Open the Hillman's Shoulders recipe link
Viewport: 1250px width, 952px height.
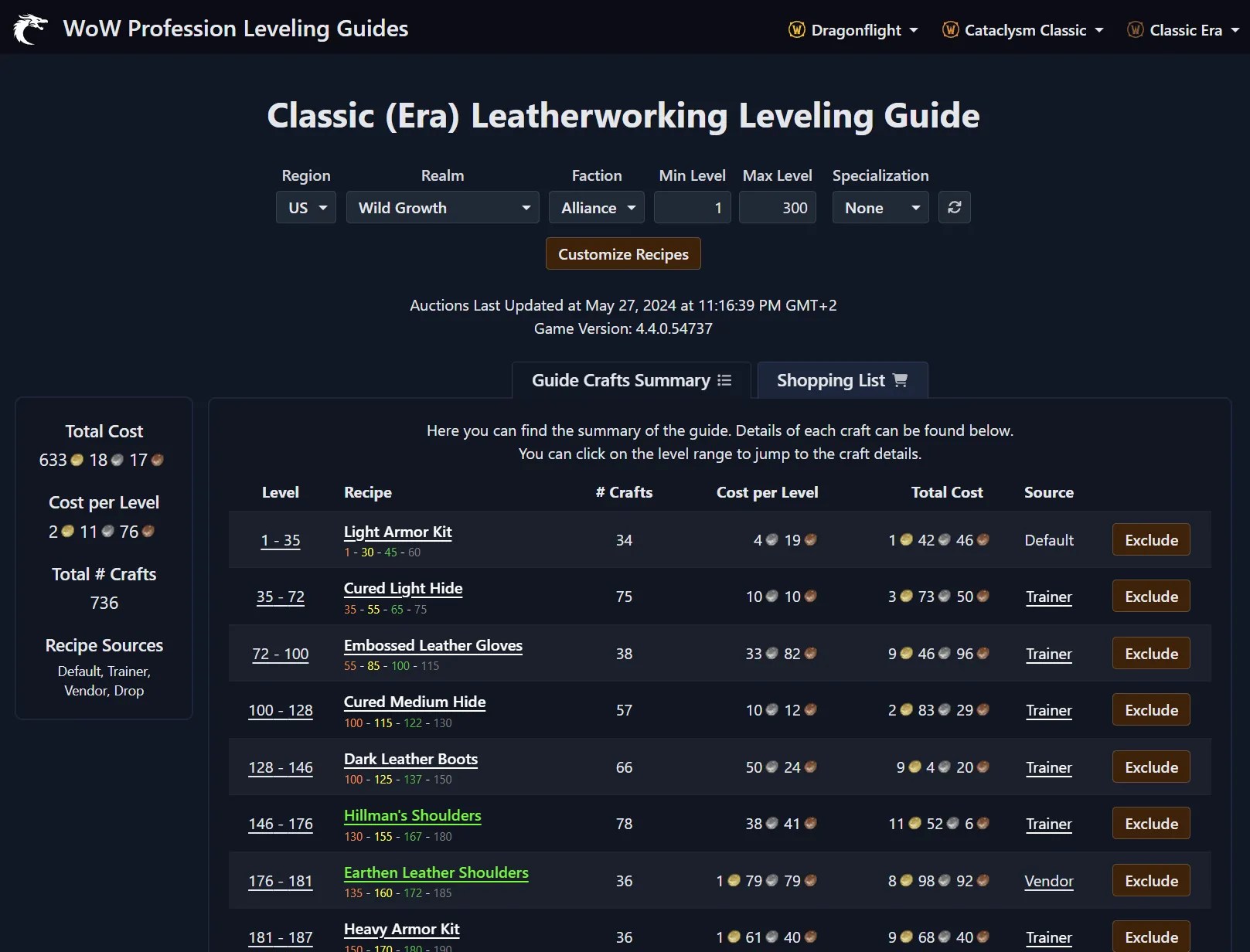point(412,815)
